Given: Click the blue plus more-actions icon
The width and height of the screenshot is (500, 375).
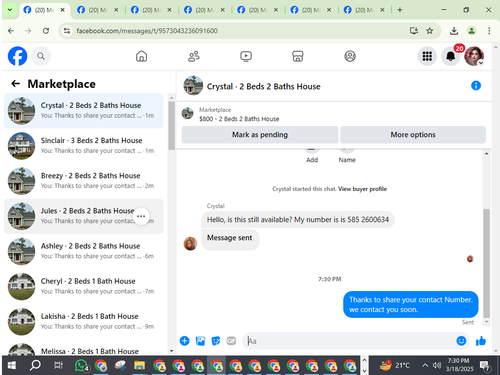Looking at the screenshot, I should 184,341.
